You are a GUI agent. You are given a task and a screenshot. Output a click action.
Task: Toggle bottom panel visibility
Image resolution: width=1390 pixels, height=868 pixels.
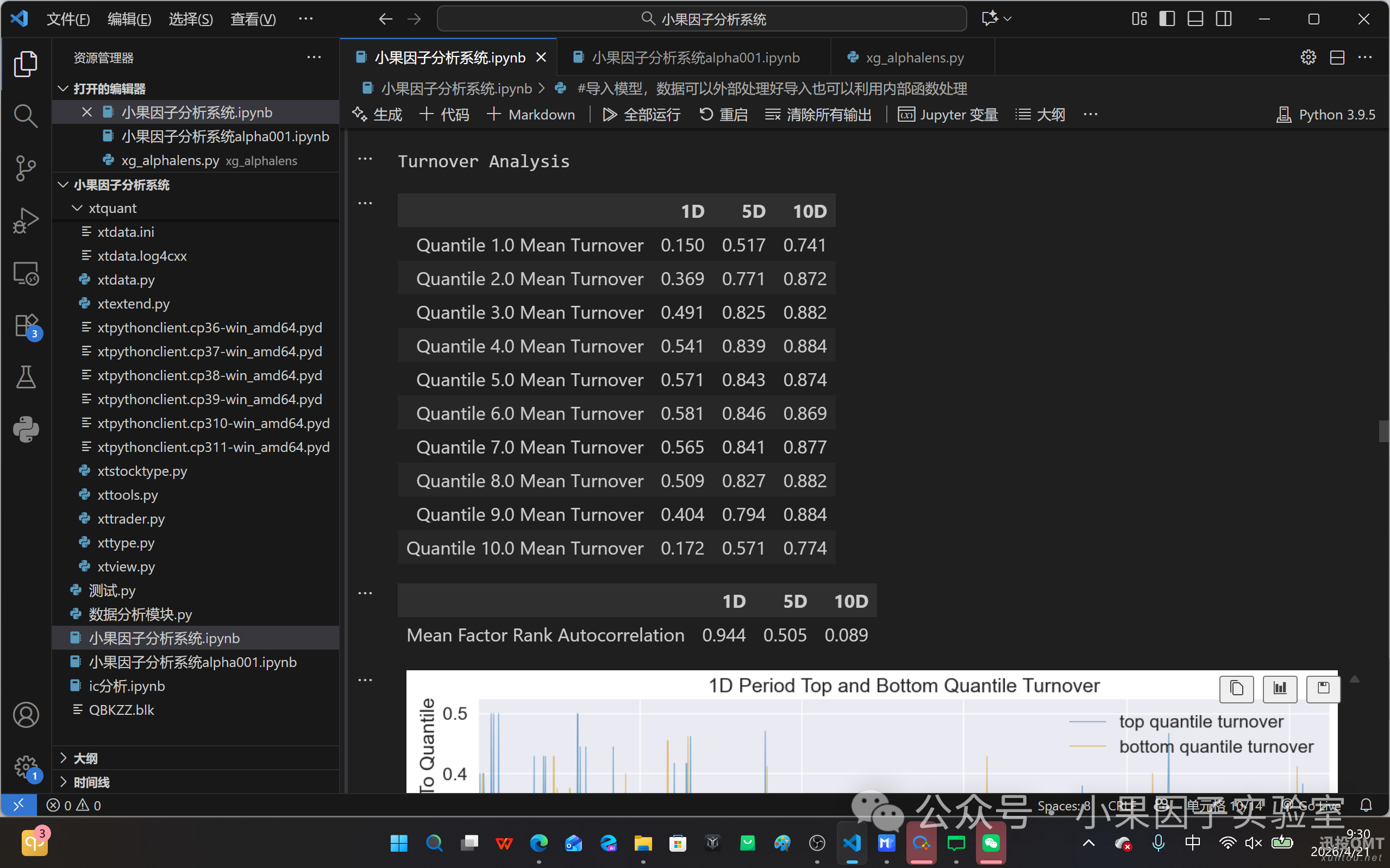1195,19
